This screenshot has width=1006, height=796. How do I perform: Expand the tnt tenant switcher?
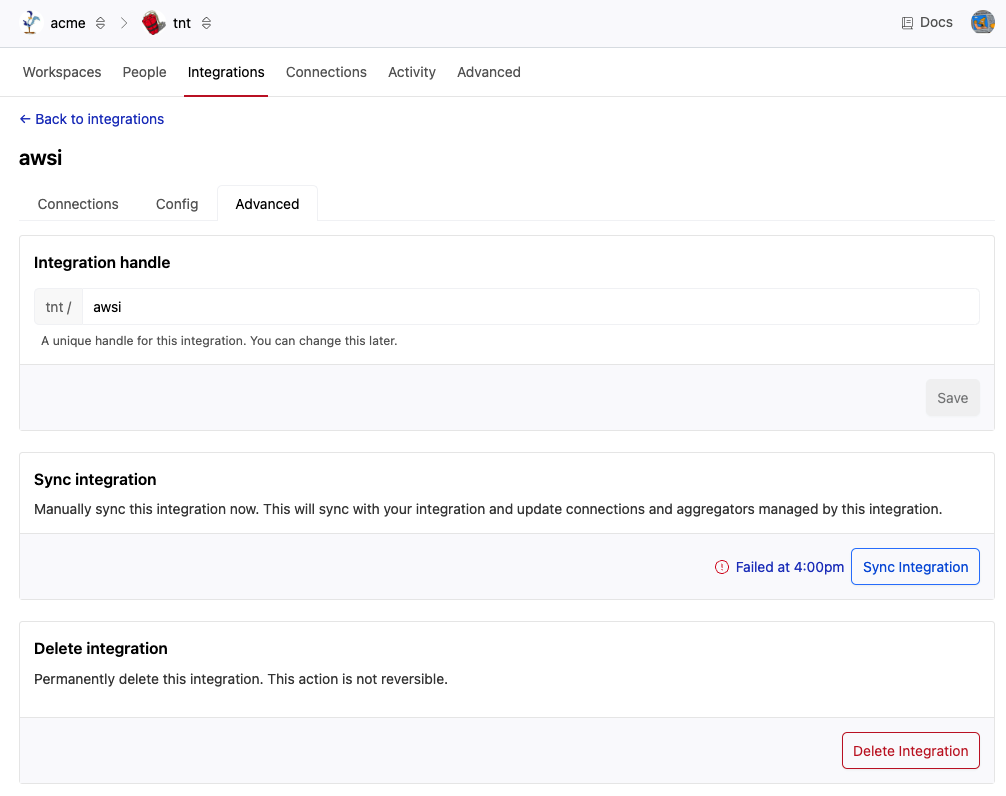click(206, 23)
